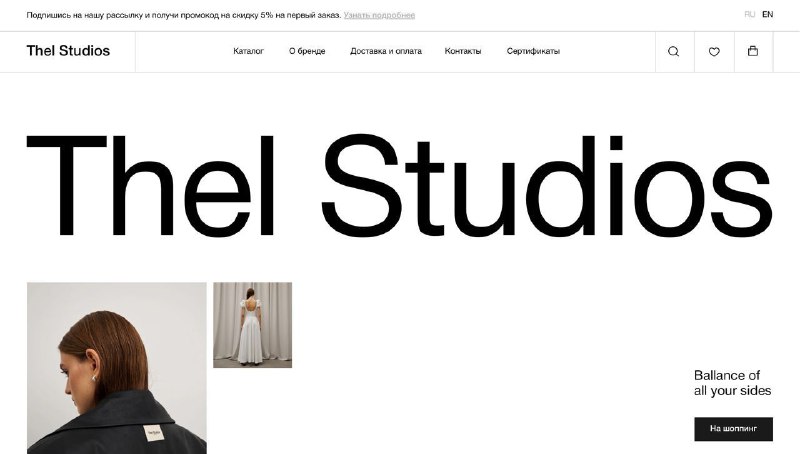Screen dimensions: 800x454
Task: Click the beige label on the black jacket
Action: tap(154, 433)
